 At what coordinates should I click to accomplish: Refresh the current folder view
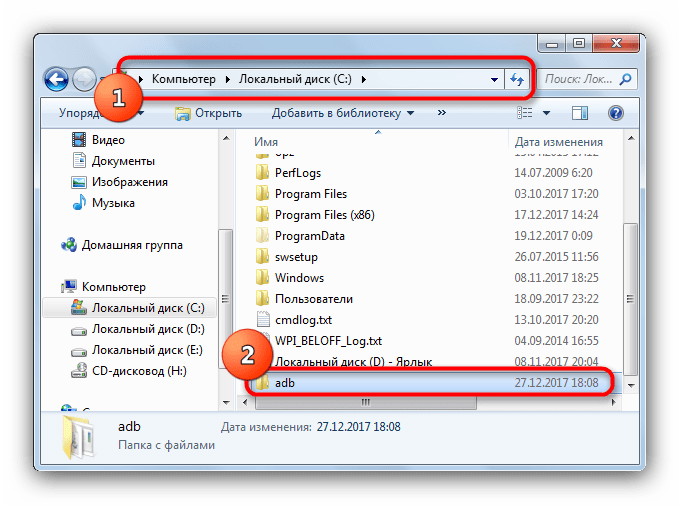point(517,79)
